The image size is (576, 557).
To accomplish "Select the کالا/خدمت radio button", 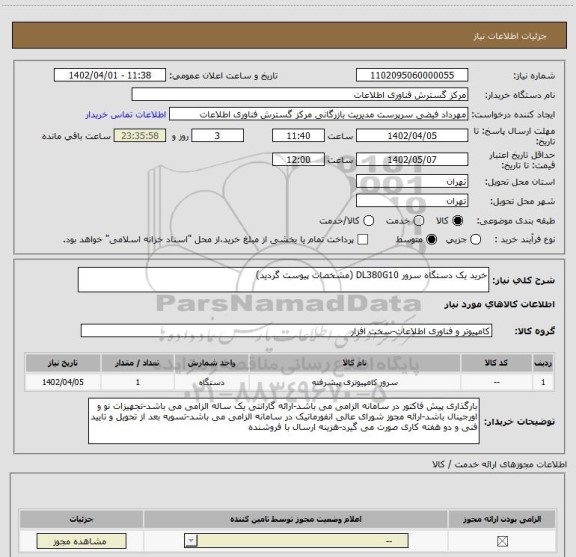I will 368,221.
